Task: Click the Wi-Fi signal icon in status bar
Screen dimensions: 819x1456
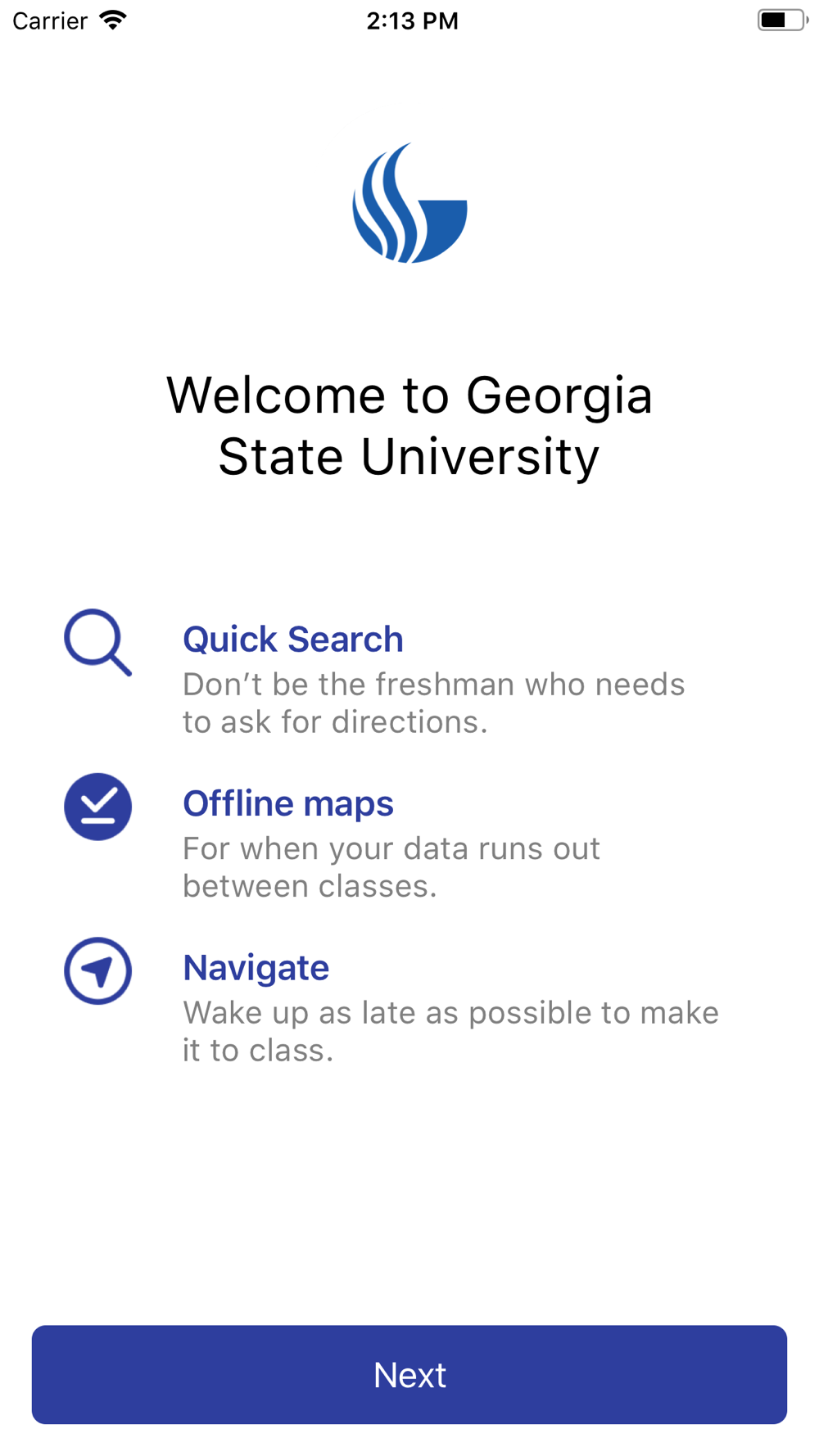Action: tap(113, 20)
